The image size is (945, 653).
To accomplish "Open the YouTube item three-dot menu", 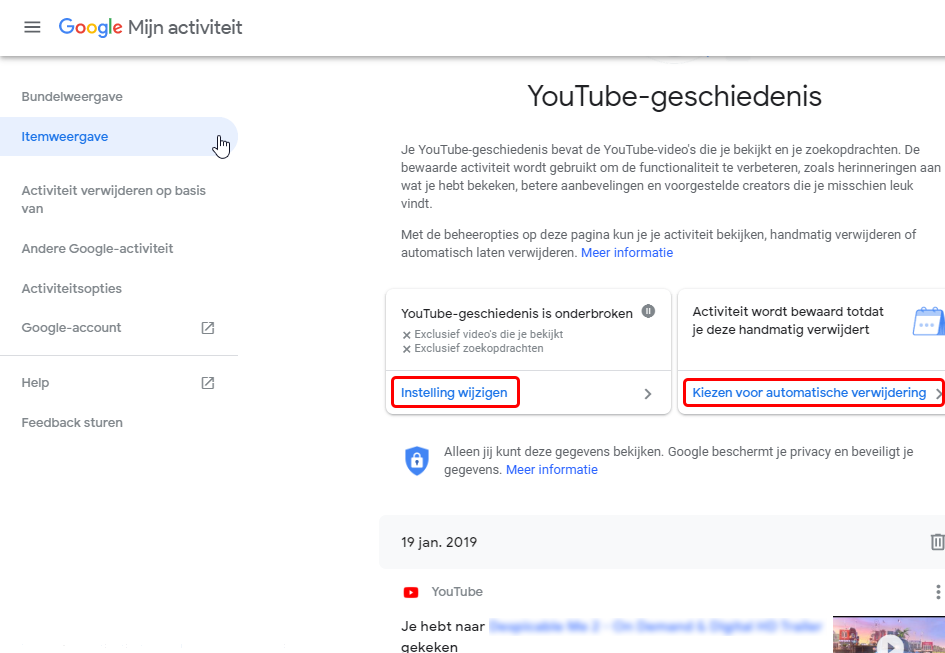I will (936, 592).
